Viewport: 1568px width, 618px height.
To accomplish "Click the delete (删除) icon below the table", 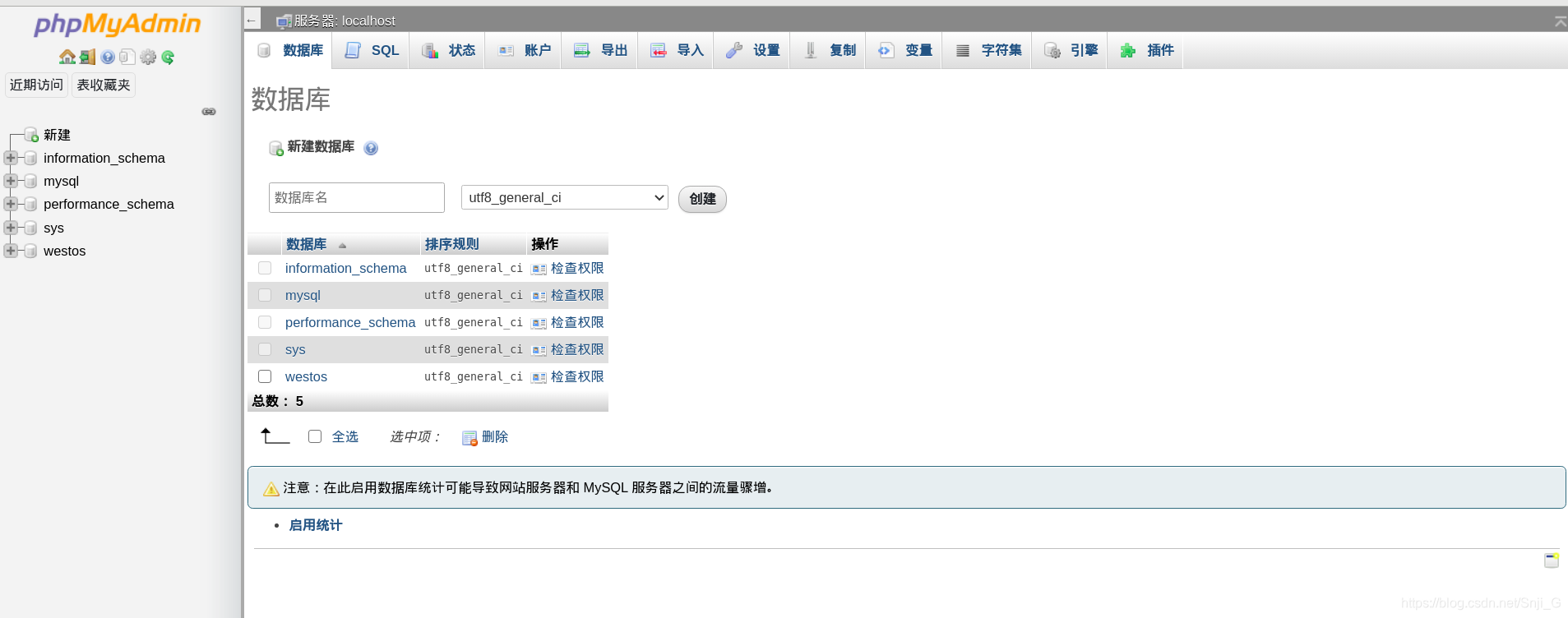I will point(469,438).
